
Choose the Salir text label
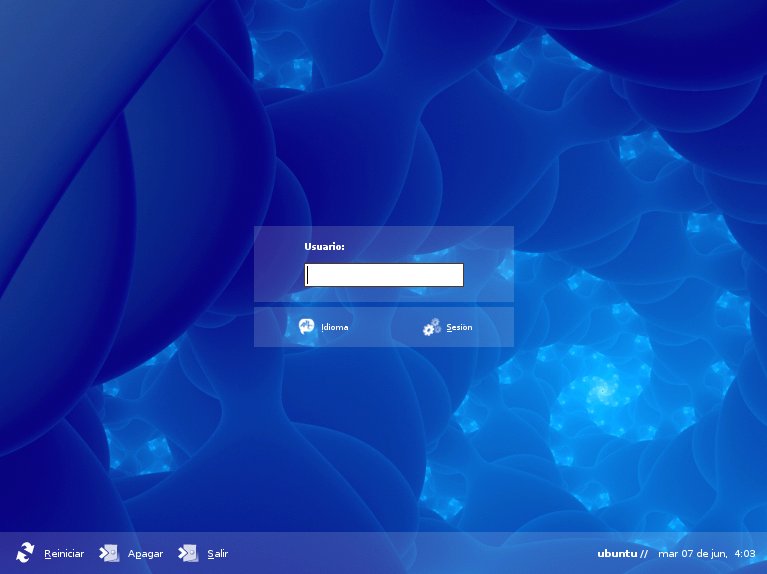218,554
